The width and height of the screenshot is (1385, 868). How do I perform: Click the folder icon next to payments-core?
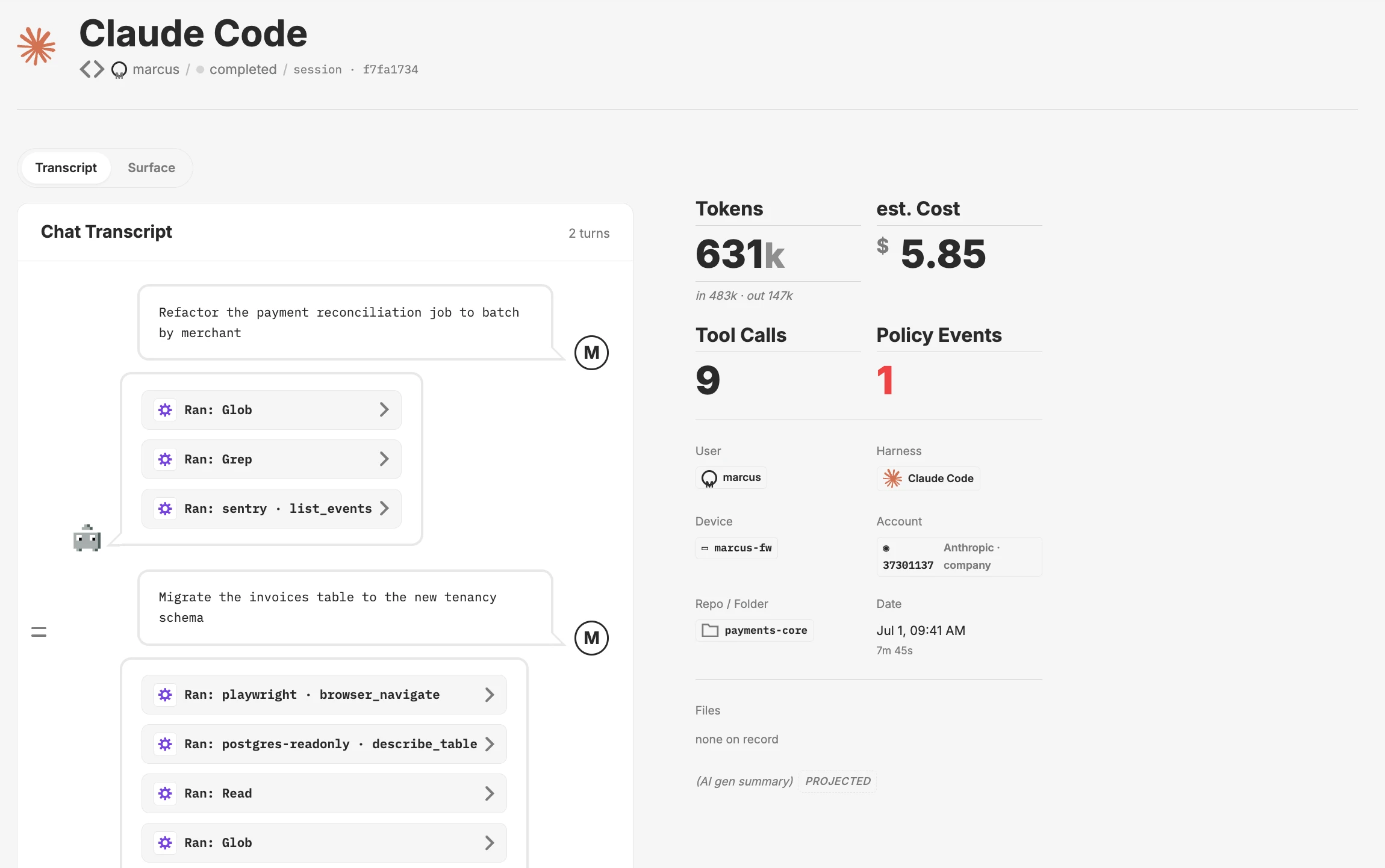click(711, 630)
